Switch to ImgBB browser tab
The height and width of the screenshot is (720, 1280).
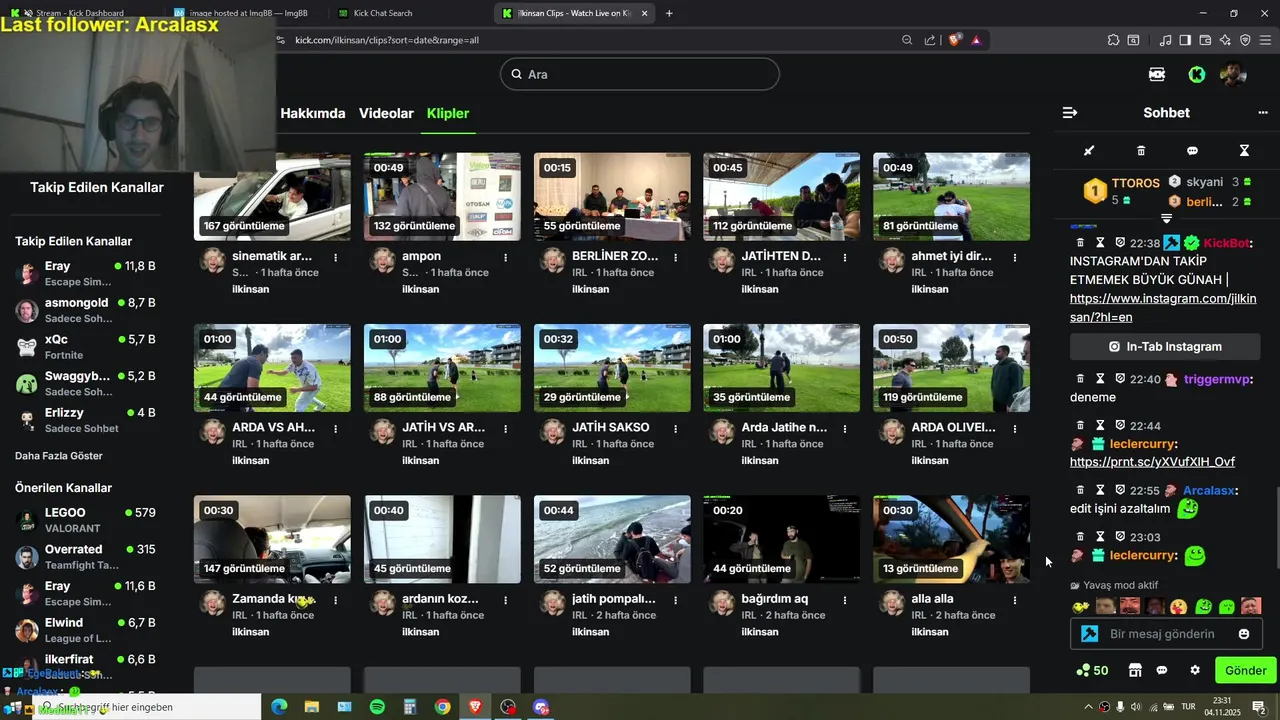click(250, 13)
